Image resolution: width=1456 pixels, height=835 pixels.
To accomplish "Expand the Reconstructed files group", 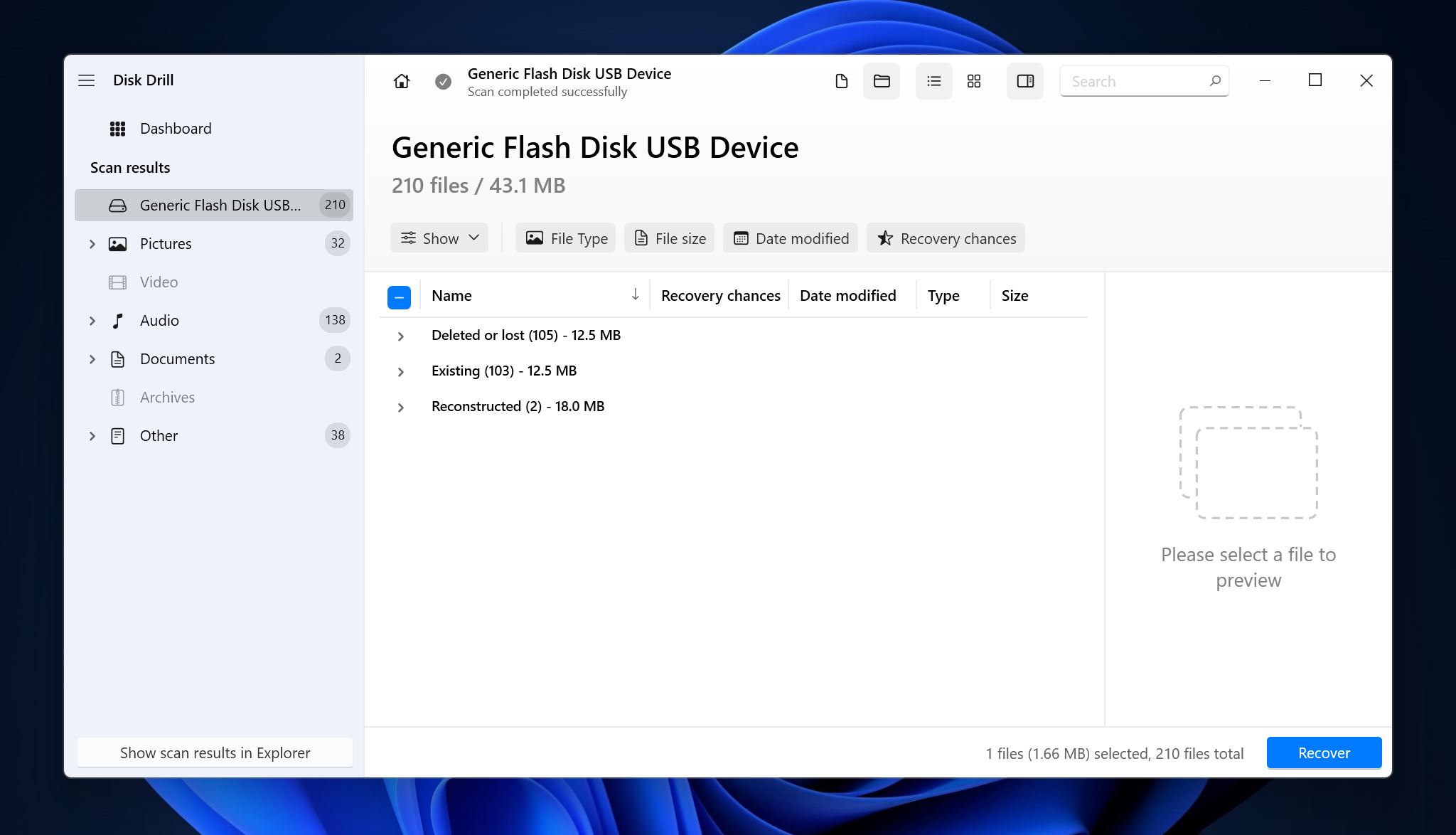I will tap(400, 405).
